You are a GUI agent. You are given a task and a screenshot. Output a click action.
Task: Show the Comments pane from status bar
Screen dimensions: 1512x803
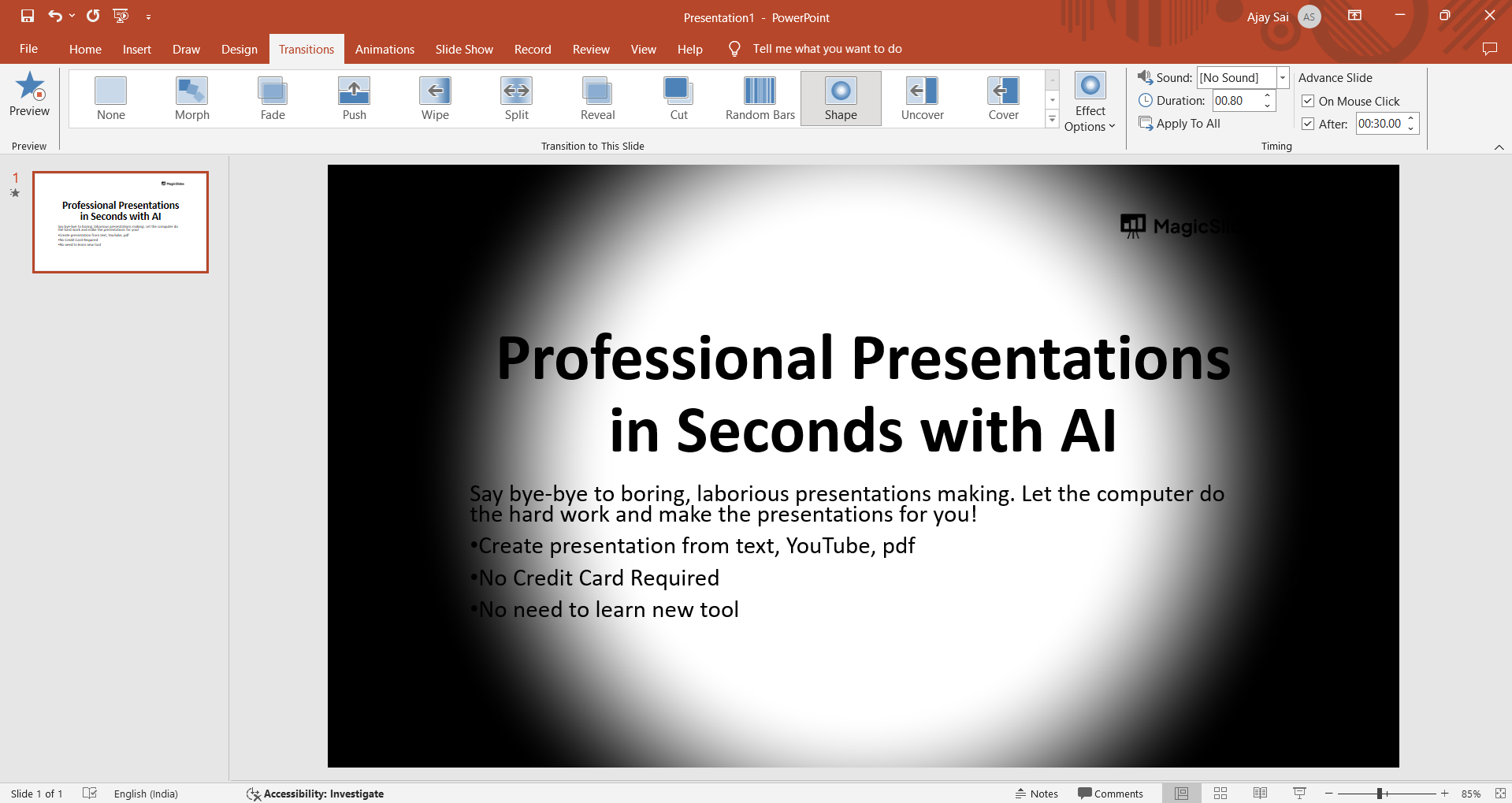[1110, 794]
